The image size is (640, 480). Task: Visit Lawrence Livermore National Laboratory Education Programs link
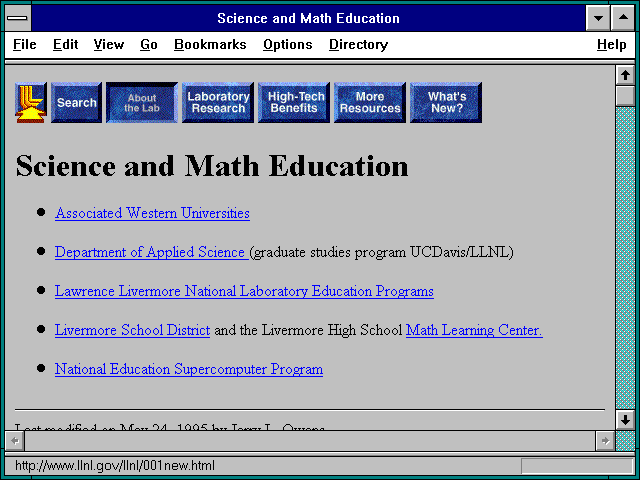point(244,291)
